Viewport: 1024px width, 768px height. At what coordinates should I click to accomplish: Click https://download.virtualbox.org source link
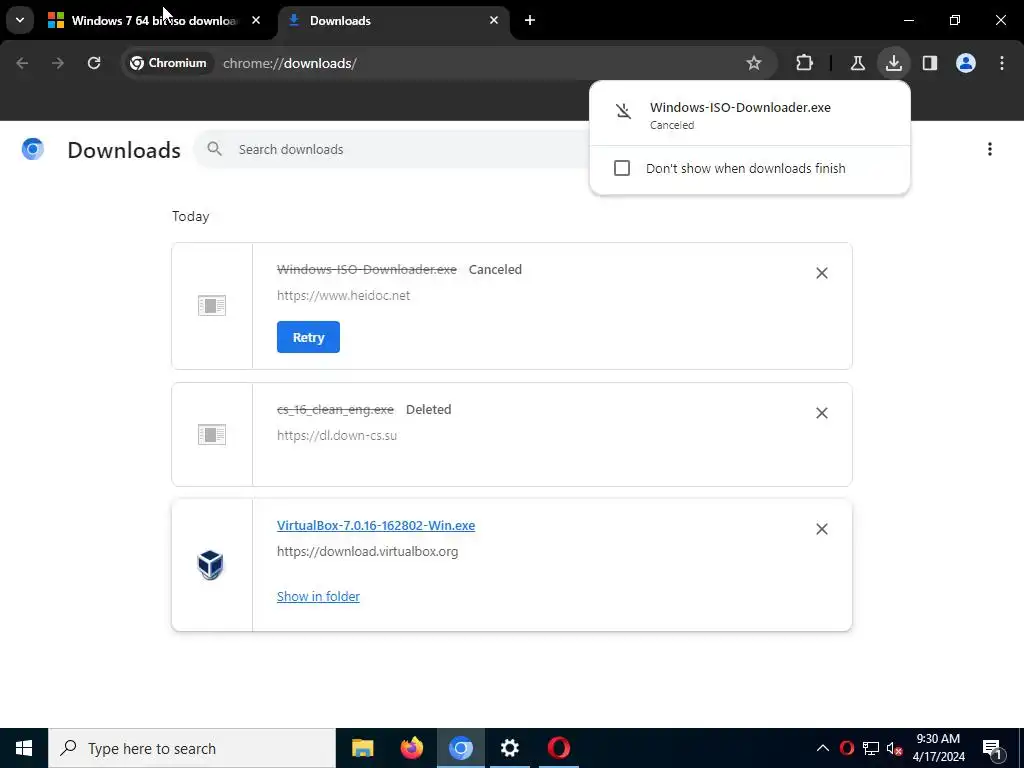(x=368, y=551)
